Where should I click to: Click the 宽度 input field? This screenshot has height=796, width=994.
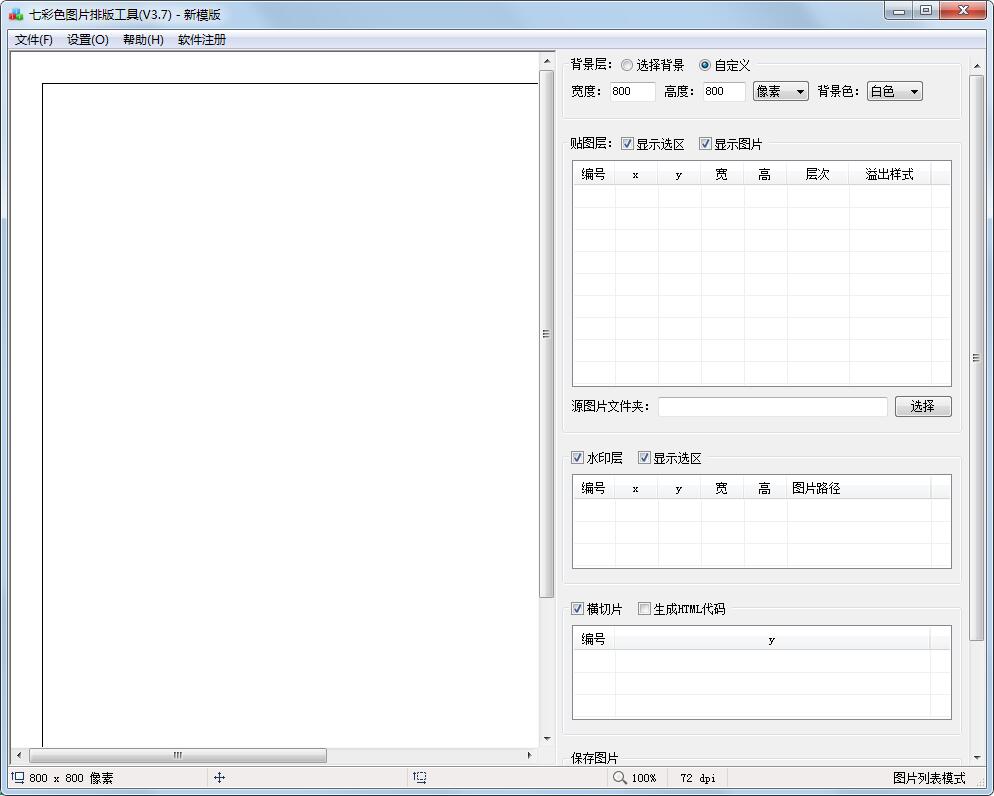click(632, 91)
